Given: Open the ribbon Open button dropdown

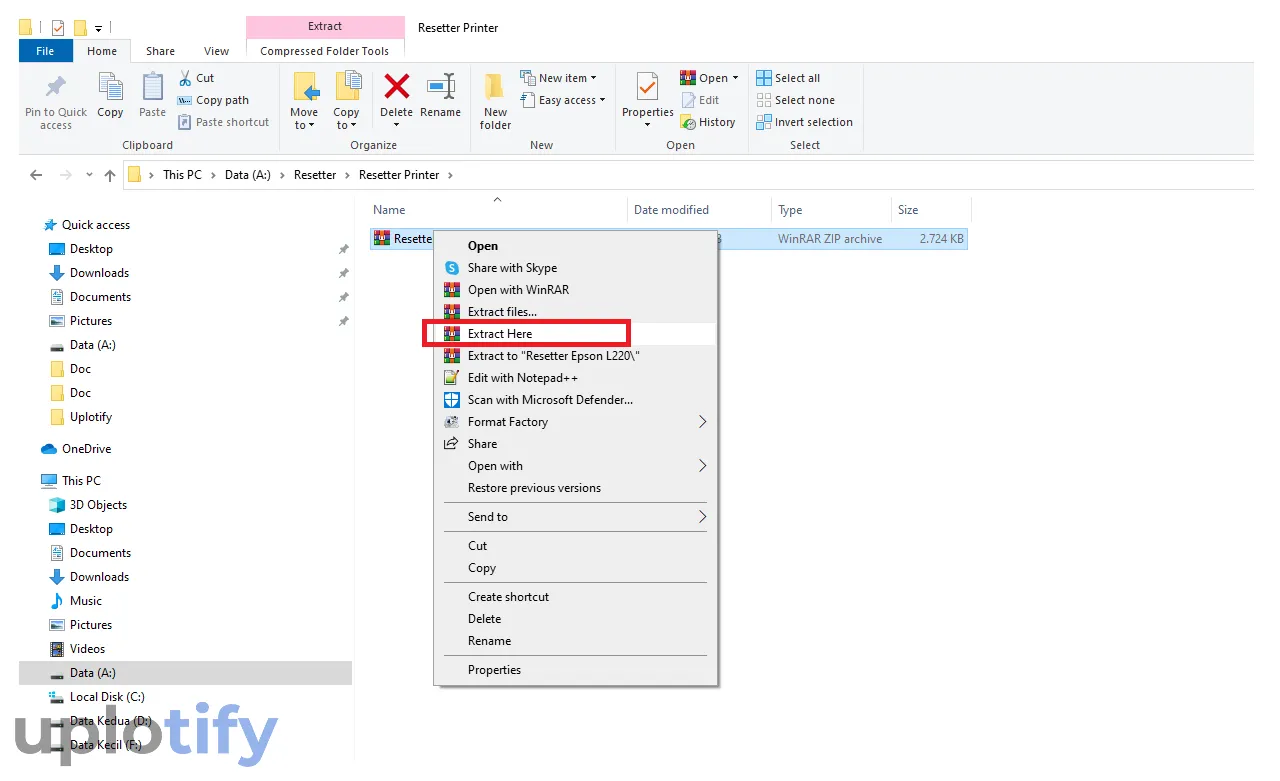Looking at the screenshot, I should (734, 78).
